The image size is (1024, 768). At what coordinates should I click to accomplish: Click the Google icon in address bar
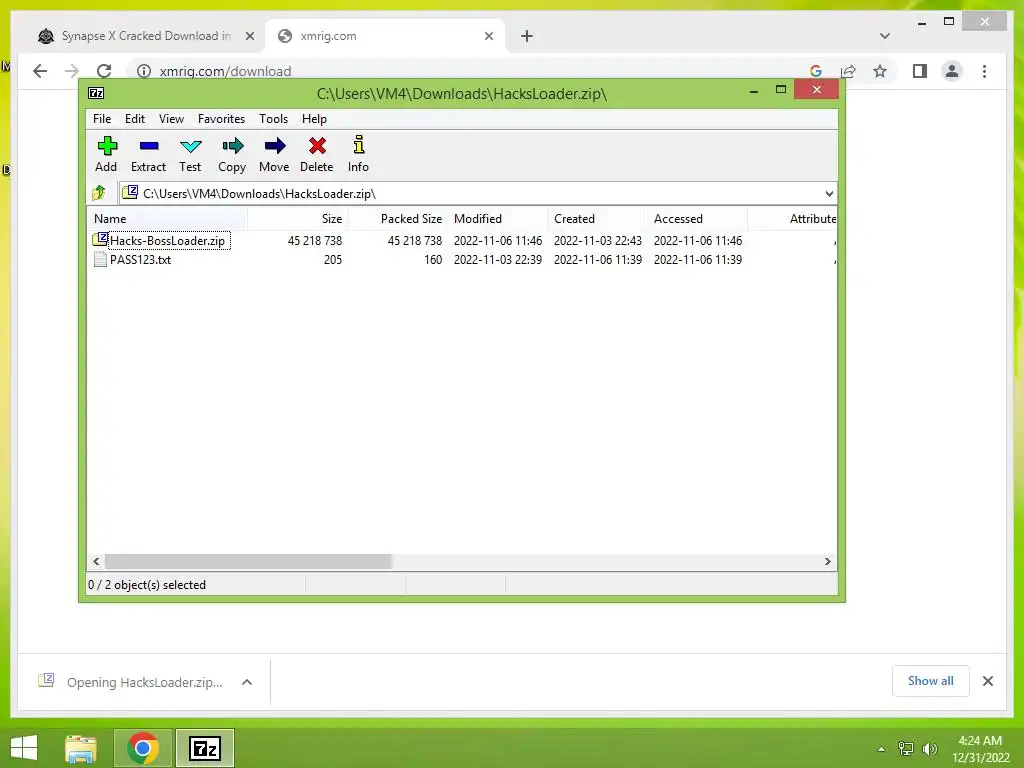click(x=816, y=71)
